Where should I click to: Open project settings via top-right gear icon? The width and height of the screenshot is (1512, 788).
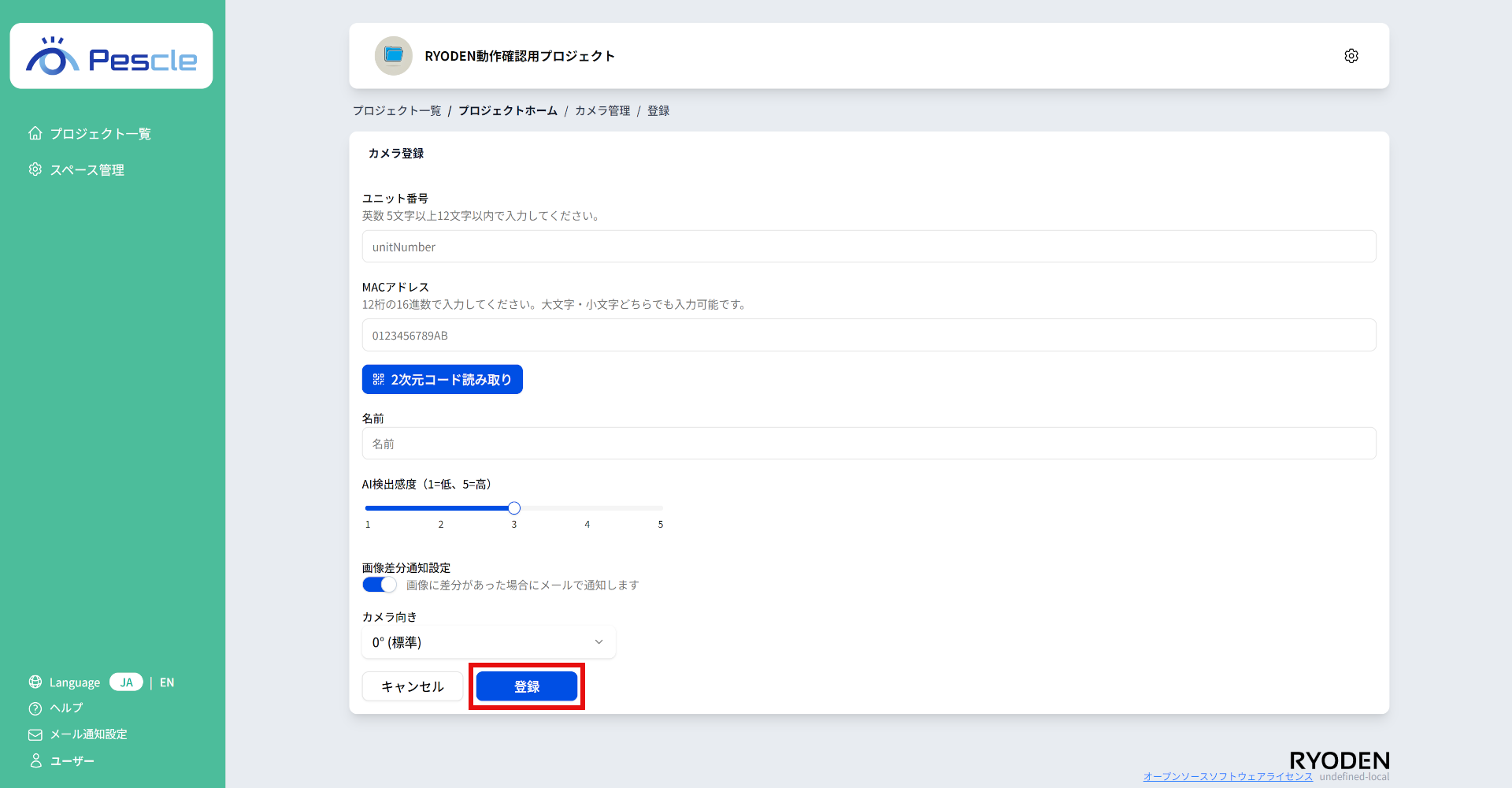coord(1351,55)
